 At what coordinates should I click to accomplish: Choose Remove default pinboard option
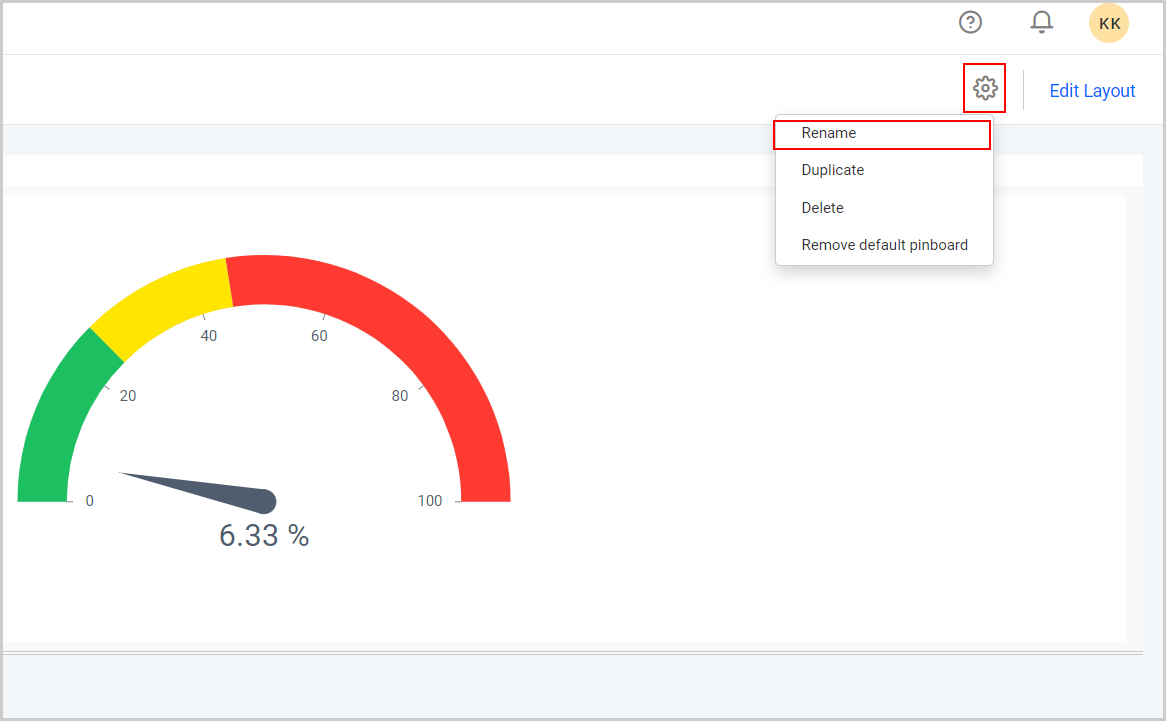point(884,245)
